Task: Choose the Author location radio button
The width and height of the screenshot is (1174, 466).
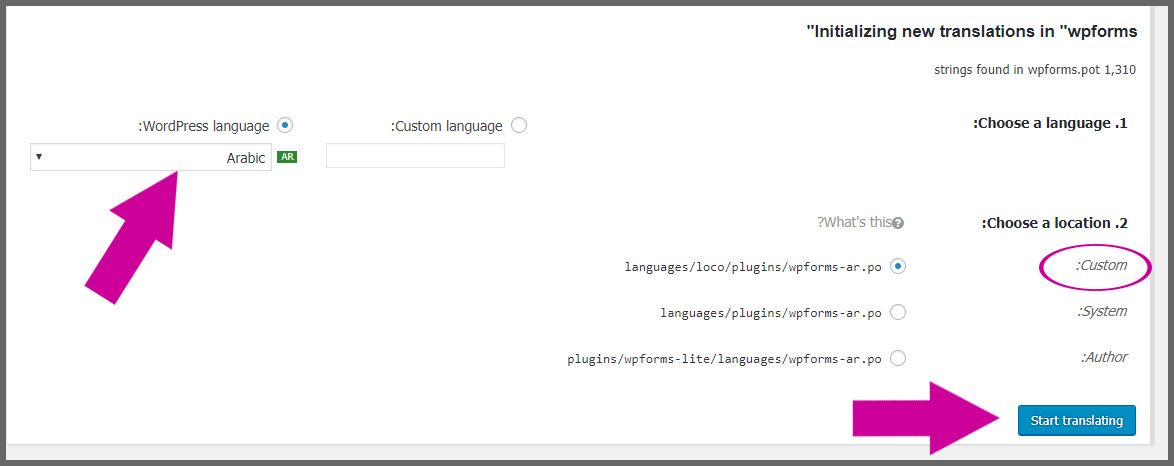Action: tap(898, 358)
